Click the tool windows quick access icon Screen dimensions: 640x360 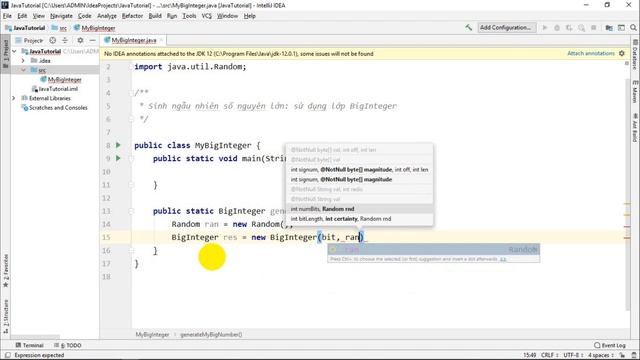coord(7,356)
